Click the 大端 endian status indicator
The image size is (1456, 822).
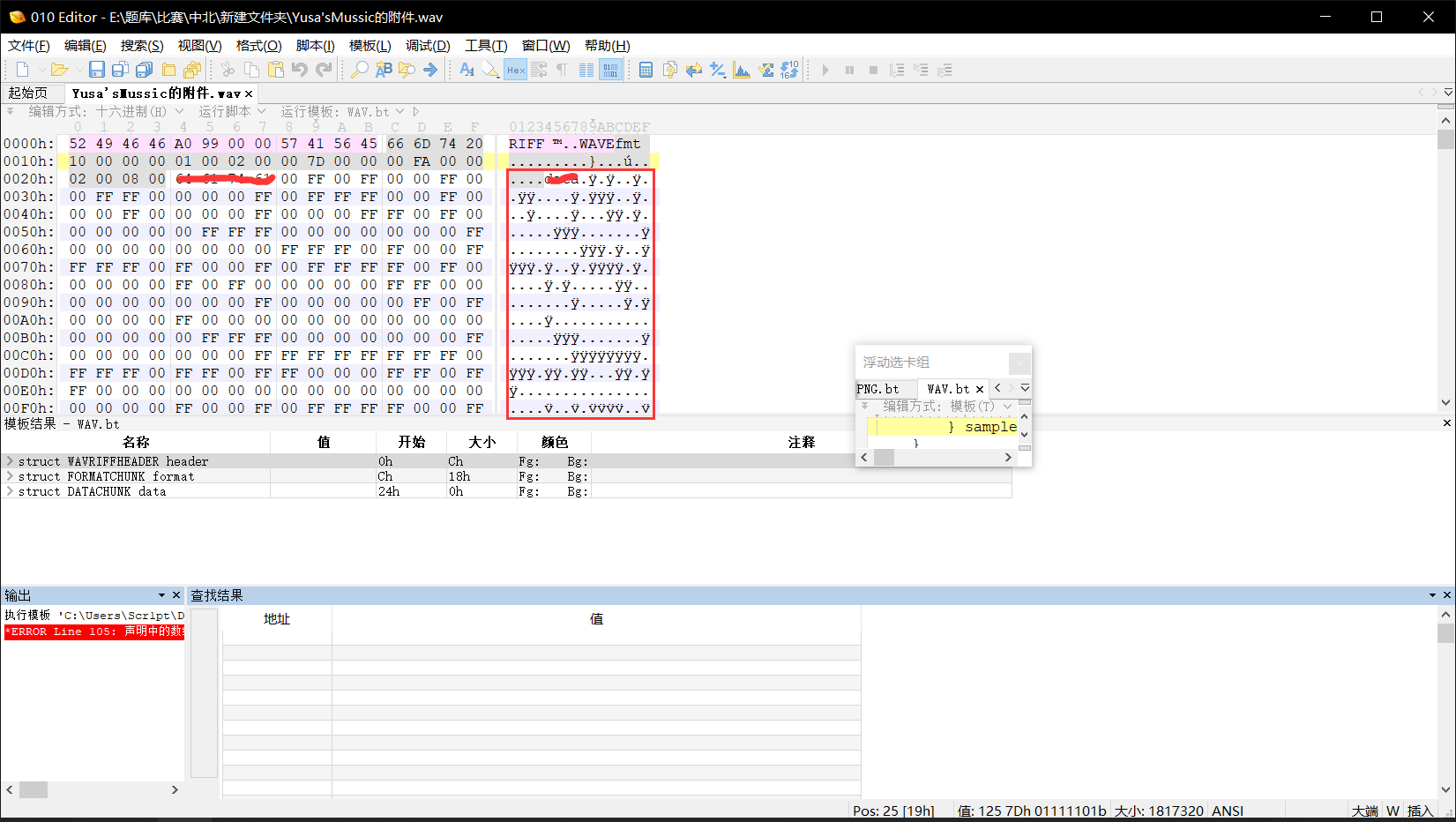(1364, 811)
